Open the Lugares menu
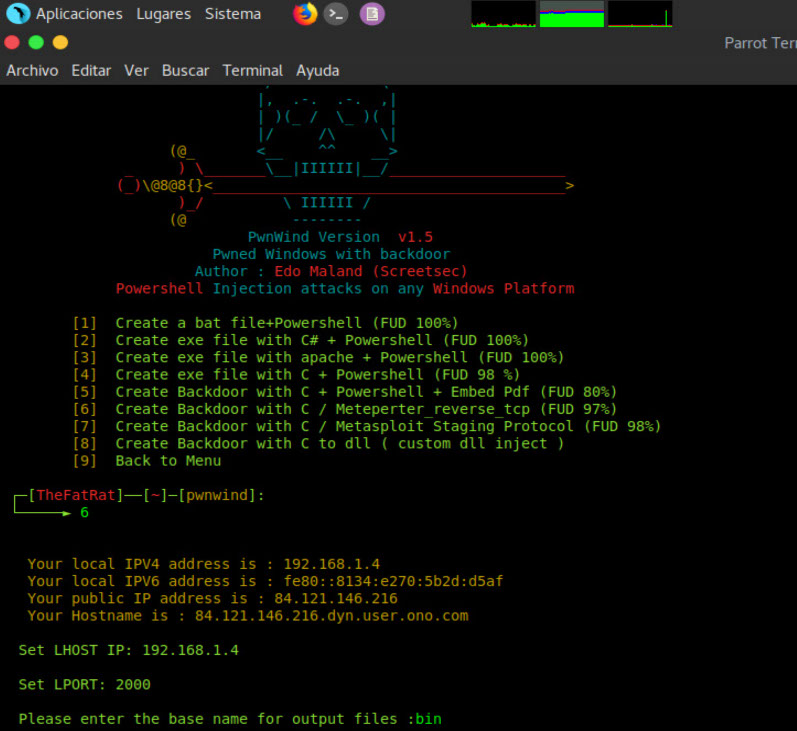 point(164,14)
